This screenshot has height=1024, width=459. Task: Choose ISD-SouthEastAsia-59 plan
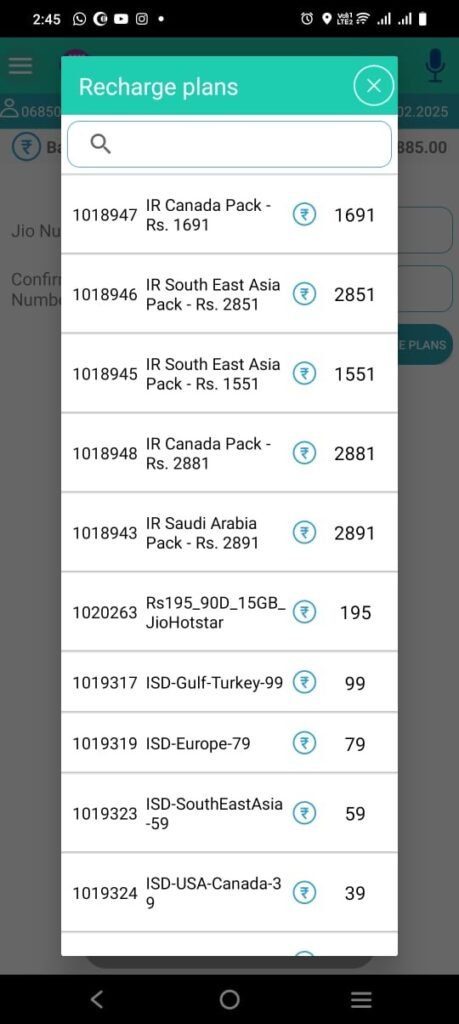pyautogui.click(x=229, y=813)
